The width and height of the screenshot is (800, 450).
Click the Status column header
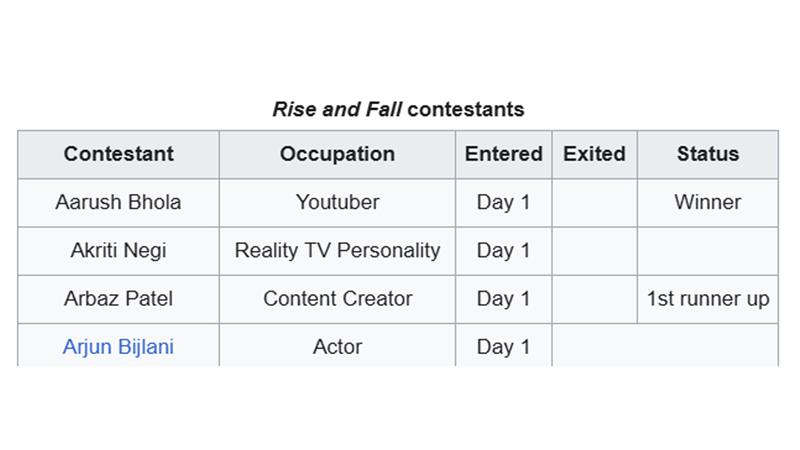pos(707,154)
